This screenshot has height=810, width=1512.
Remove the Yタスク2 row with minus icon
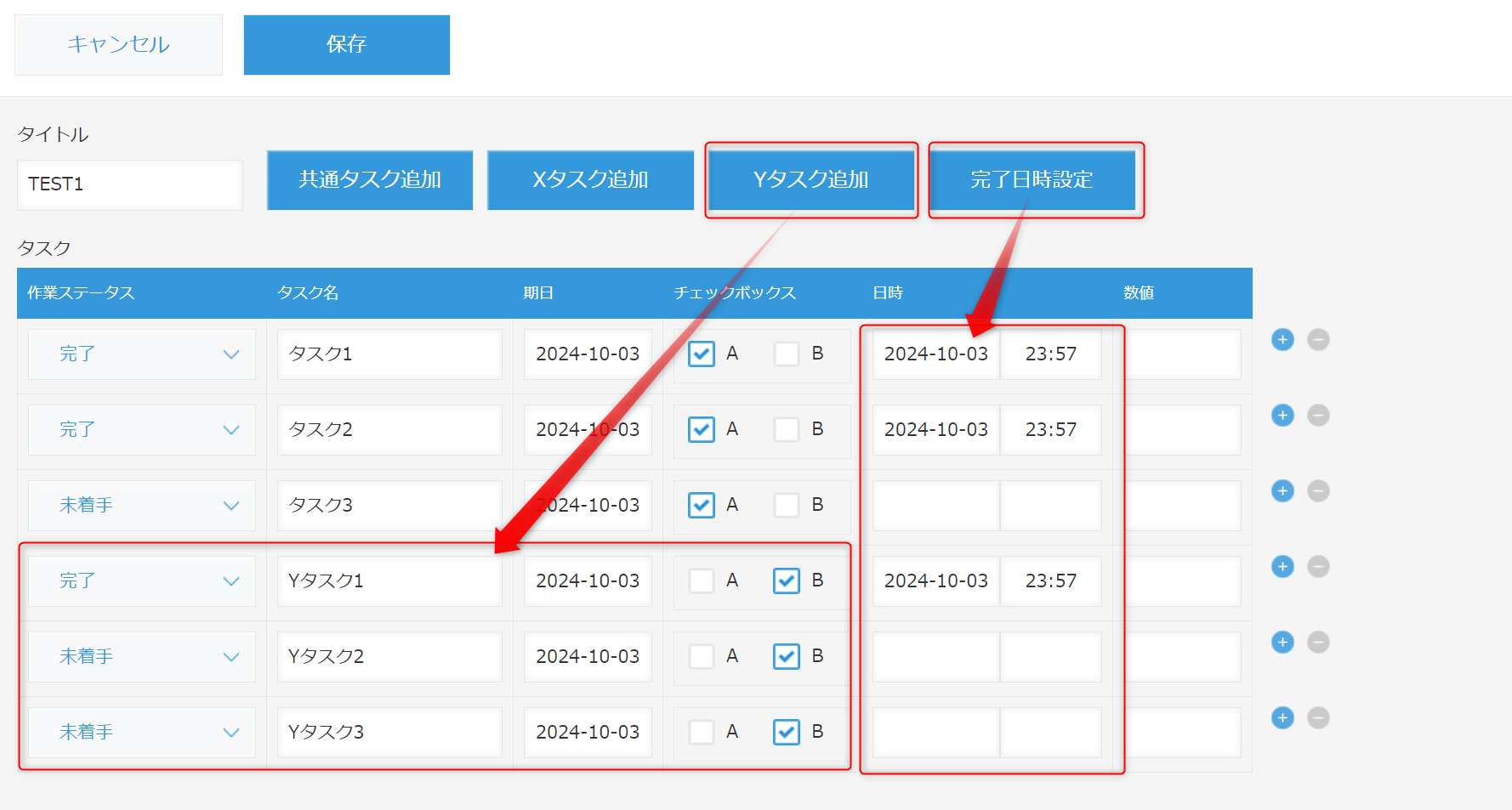pos(1318,643)
